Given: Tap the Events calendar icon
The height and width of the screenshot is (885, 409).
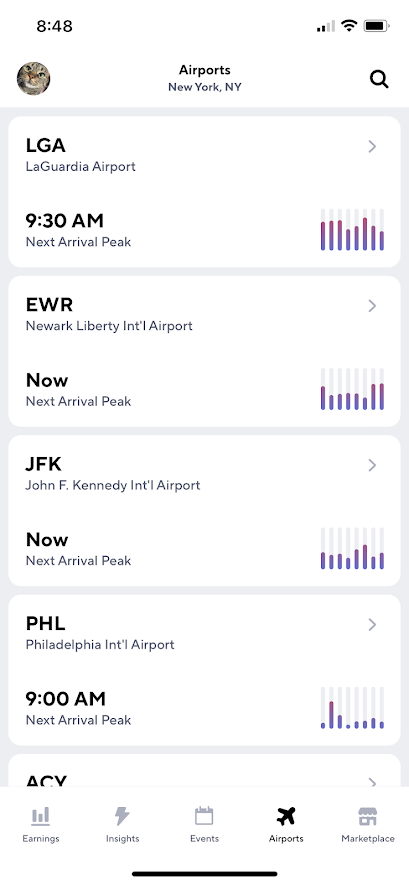Looking at the screenshot, I should 204,816.
